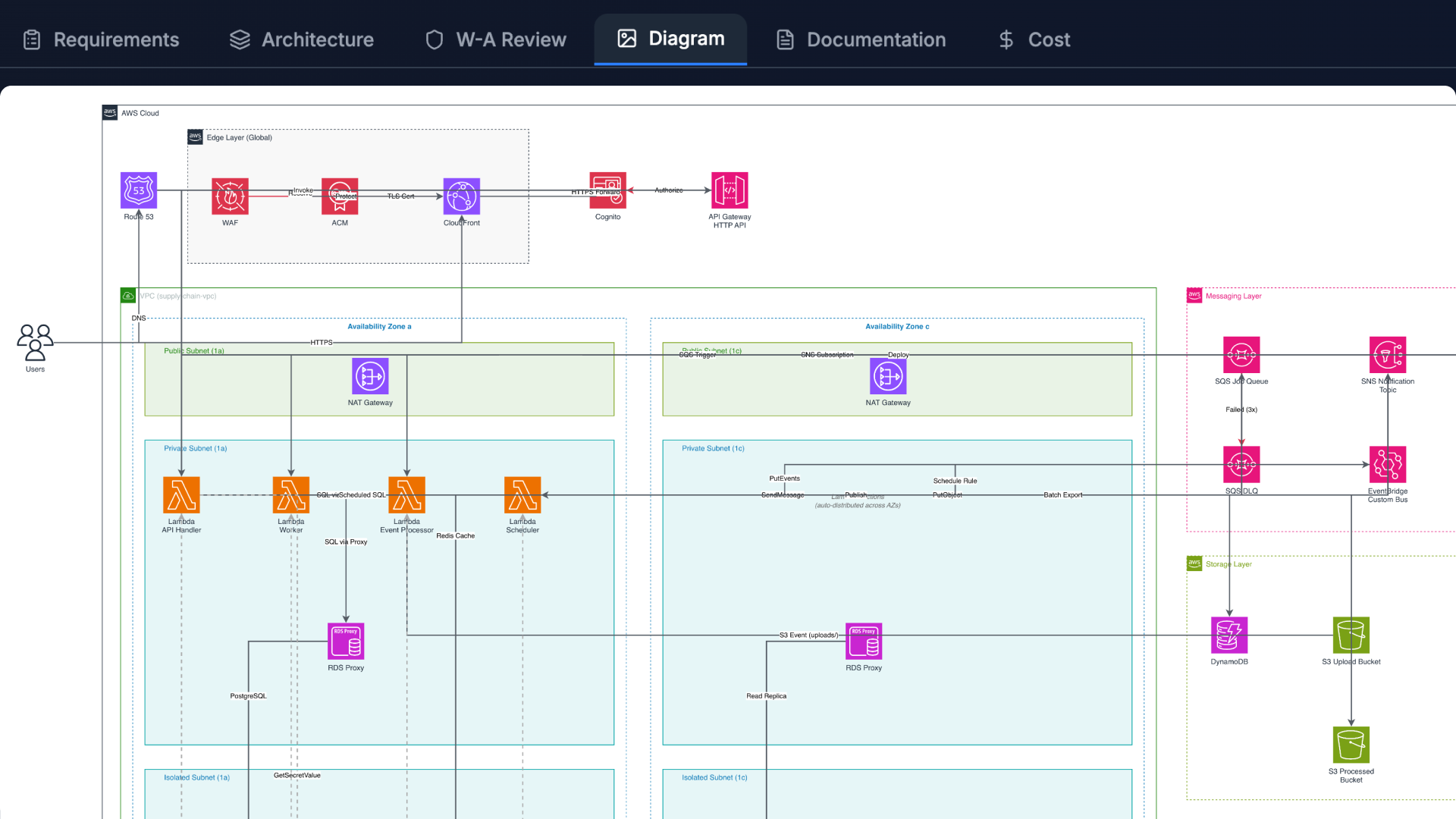The width and height of the screenshot is (1456, 819).
Task: Select the SQS Job Queue icon
Action: tap(1241, 354)
